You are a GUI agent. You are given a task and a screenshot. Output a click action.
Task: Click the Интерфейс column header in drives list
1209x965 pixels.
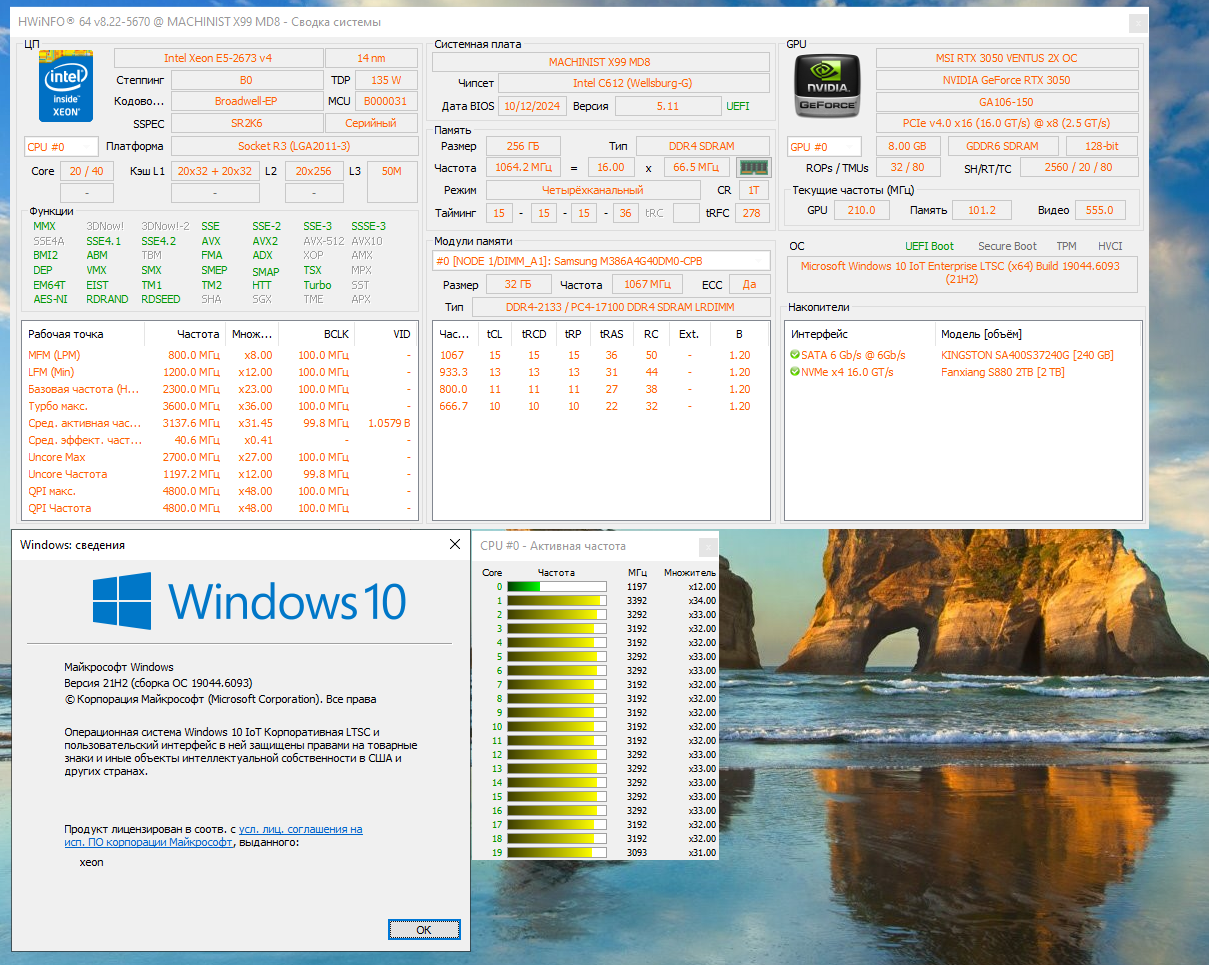click(x=860, y=334)
